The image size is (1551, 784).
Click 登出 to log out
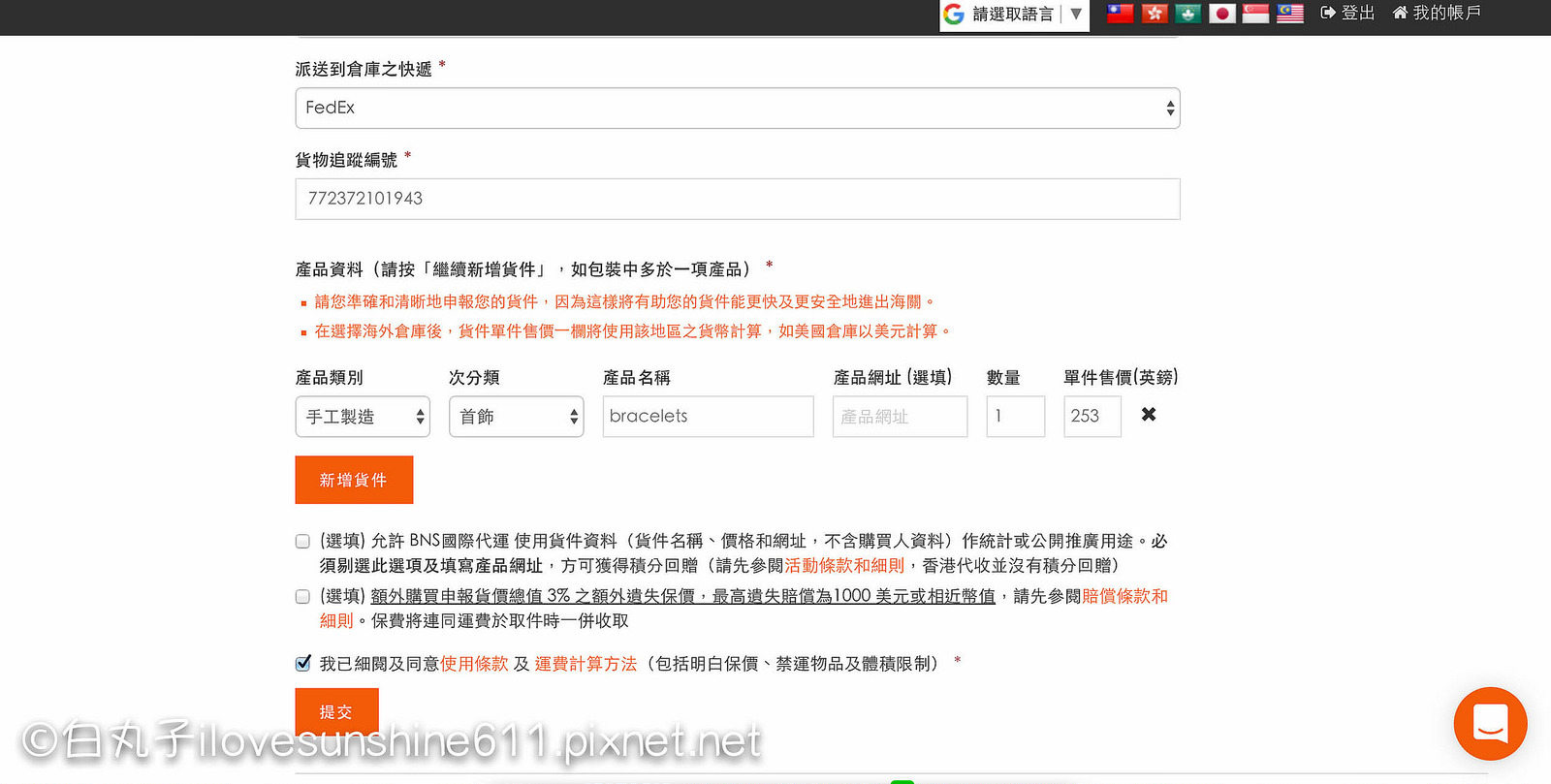(1347, 14)
